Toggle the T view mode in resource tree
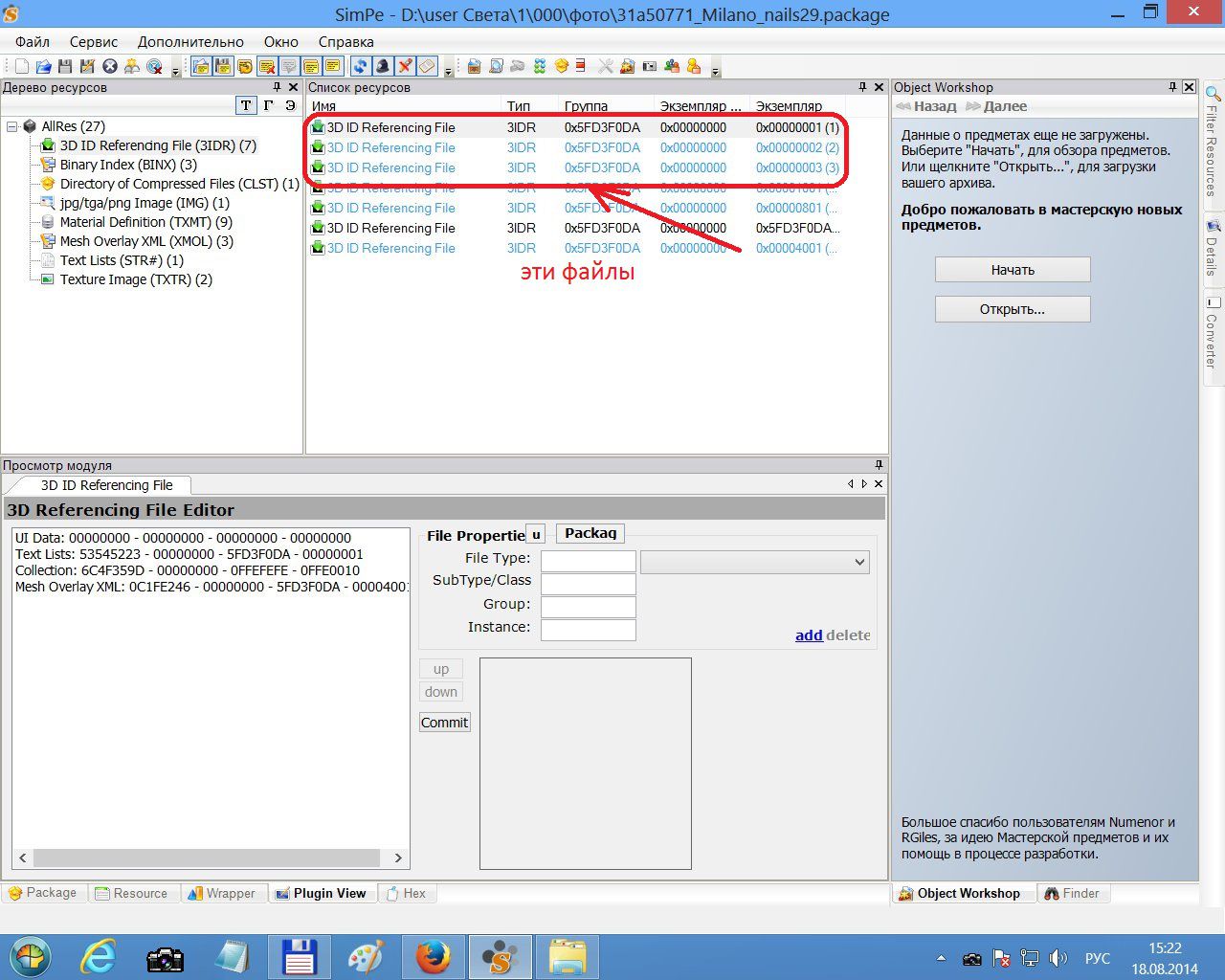Viewport: 1225px width, 980px height. pos(246,105)
